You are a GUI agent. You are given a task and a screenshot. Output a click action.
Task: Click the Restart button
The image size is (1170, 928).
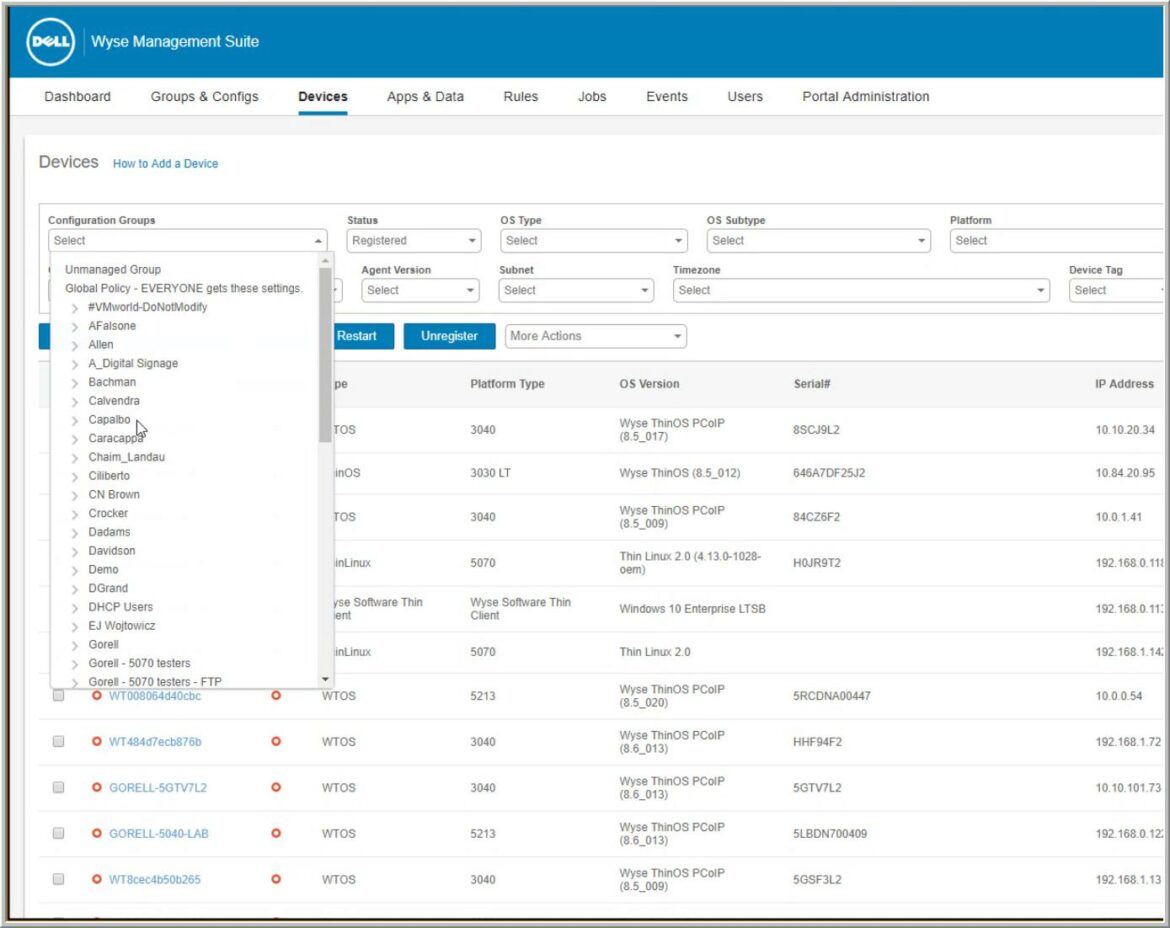click(363, 336)
